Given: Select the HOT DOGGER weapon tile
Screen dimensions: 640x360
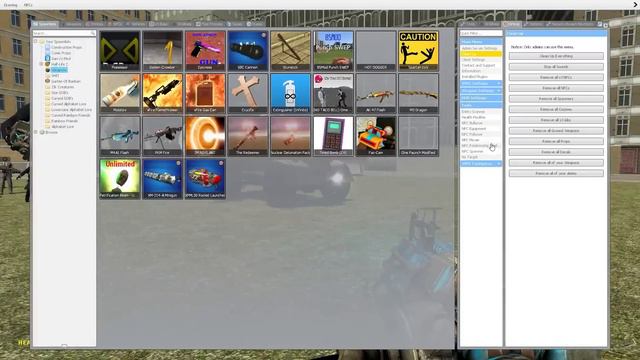Looking at the screenshot, I should coord(376,51).
